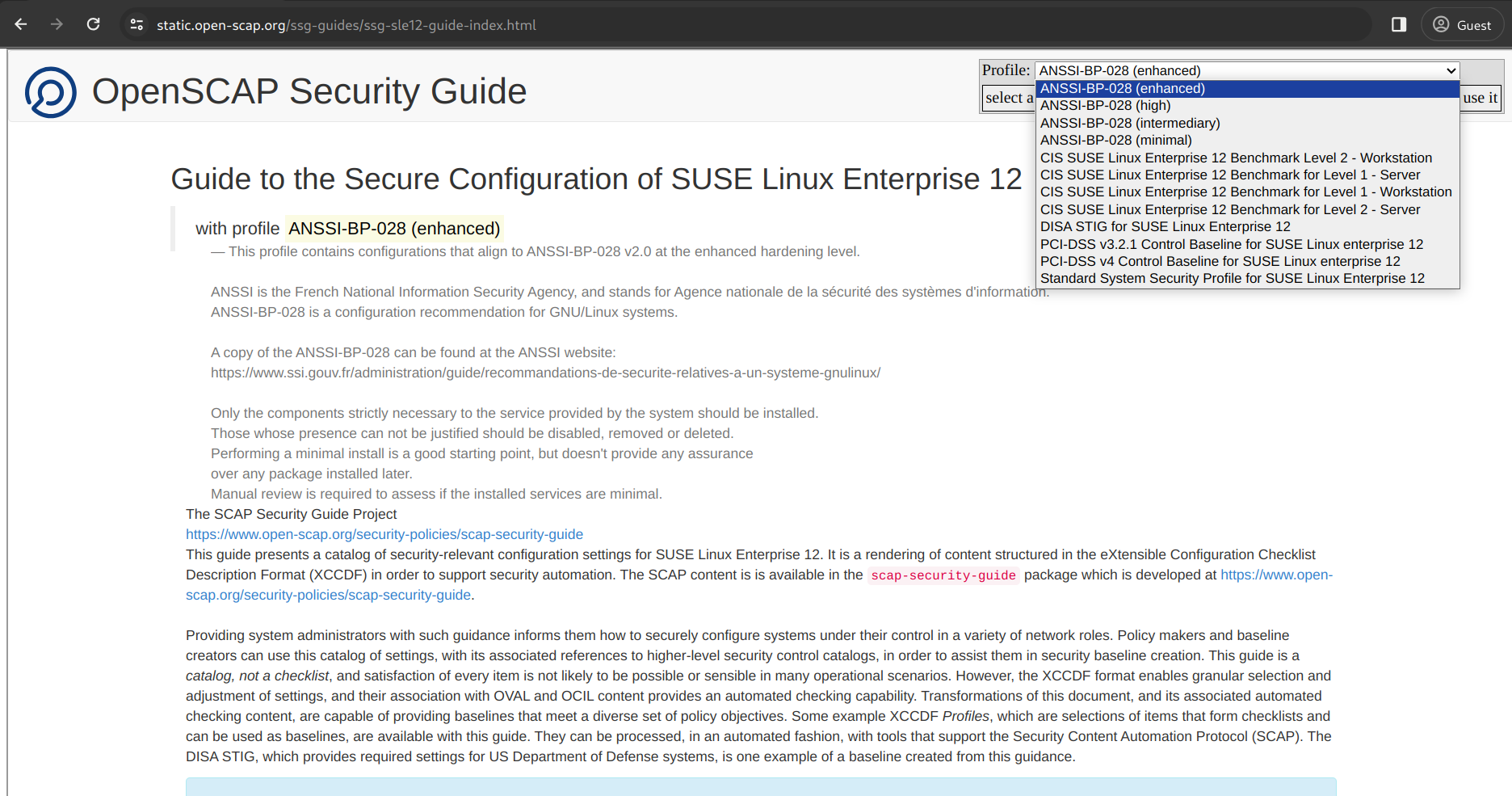The height and width of the screenshot is (796, 1512).
Task: Open the https://www.open-scap.org/security-policies link
Action: coord(384,533)
